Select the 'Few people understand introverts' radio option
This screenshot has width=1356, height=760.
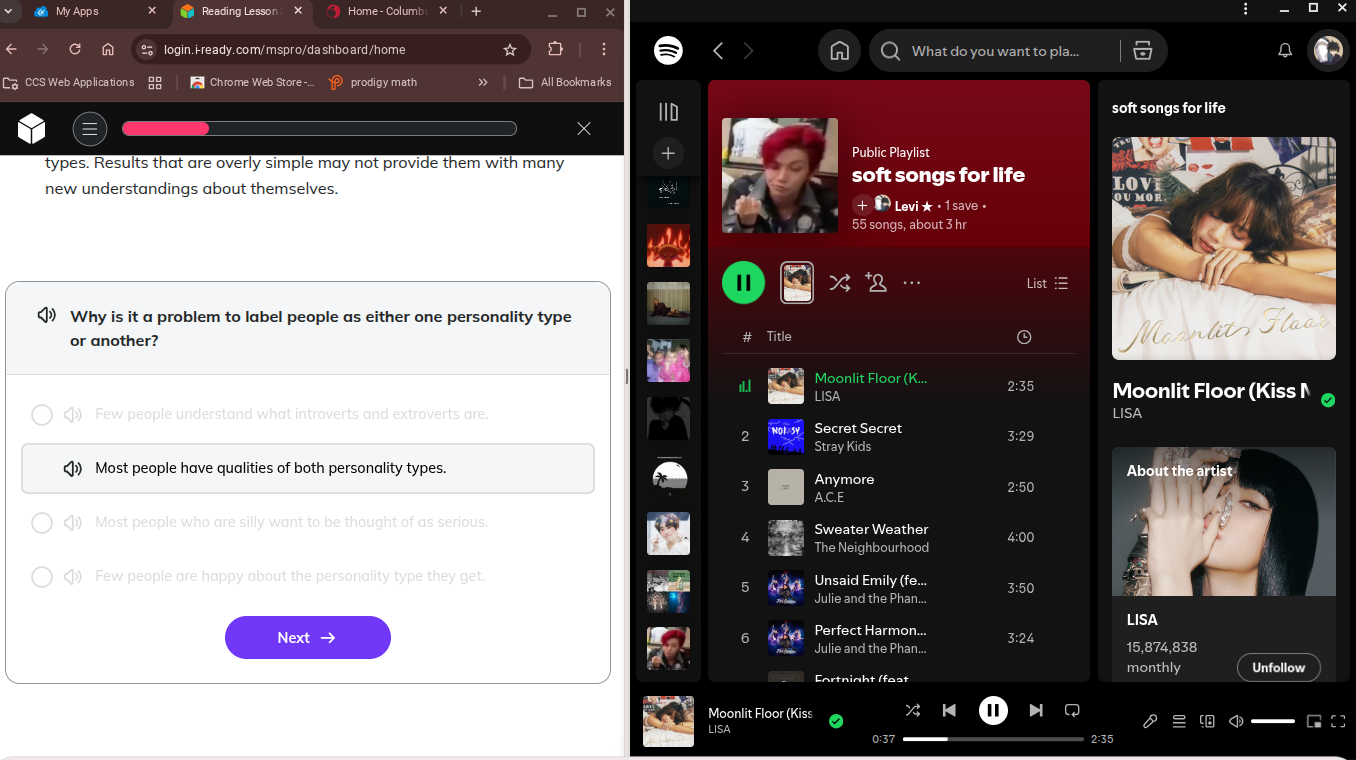pos(42,414)
